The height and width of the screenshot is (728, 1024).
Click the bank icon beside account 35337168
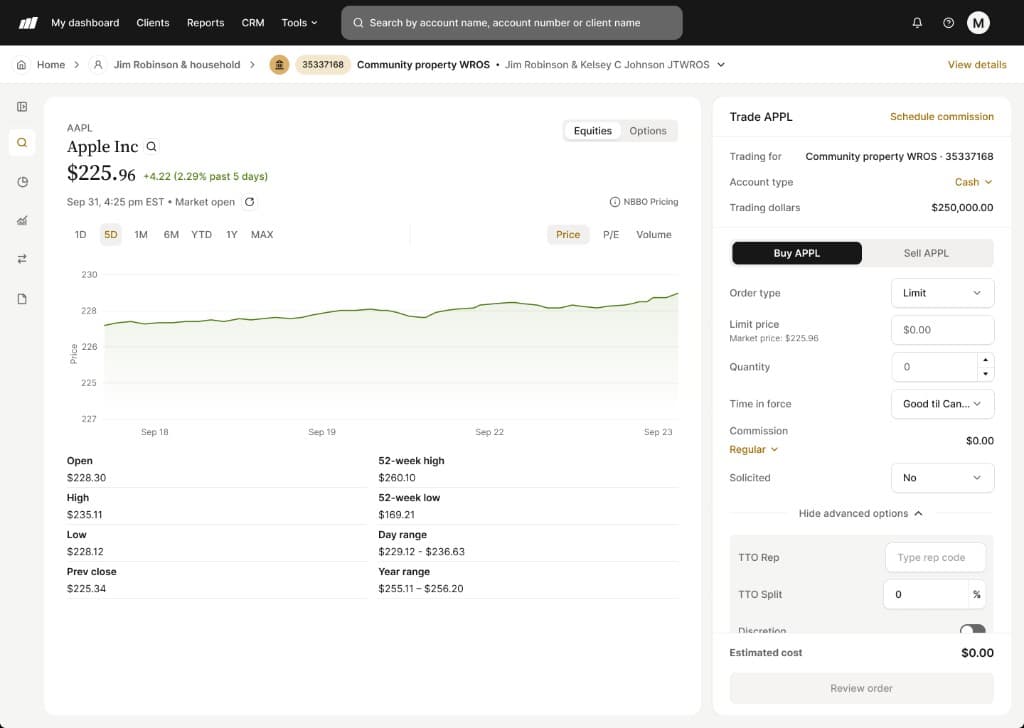(x=280, y=65)
